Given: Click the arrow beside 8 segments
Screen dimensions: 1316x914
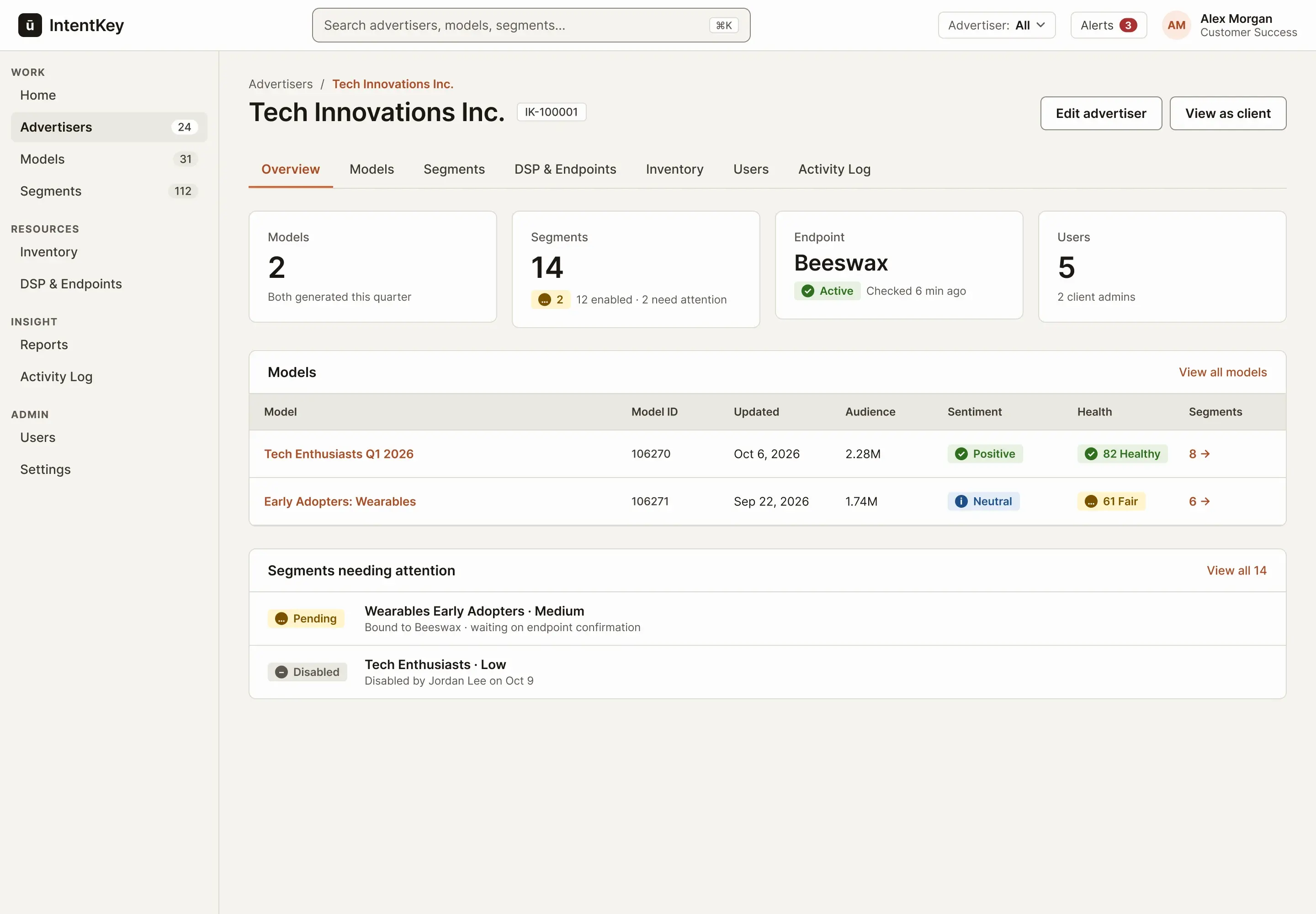Looking at the screenshot, I should [x=1205, y=453].
